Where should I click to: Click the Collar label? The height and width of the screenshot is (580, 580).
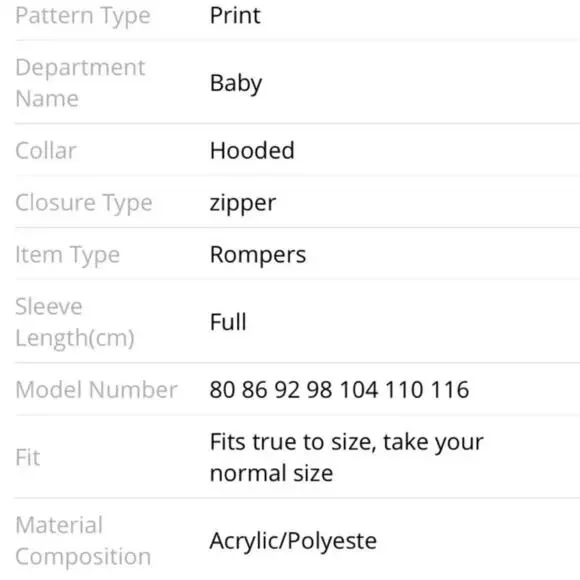click(x=46, y=151)
